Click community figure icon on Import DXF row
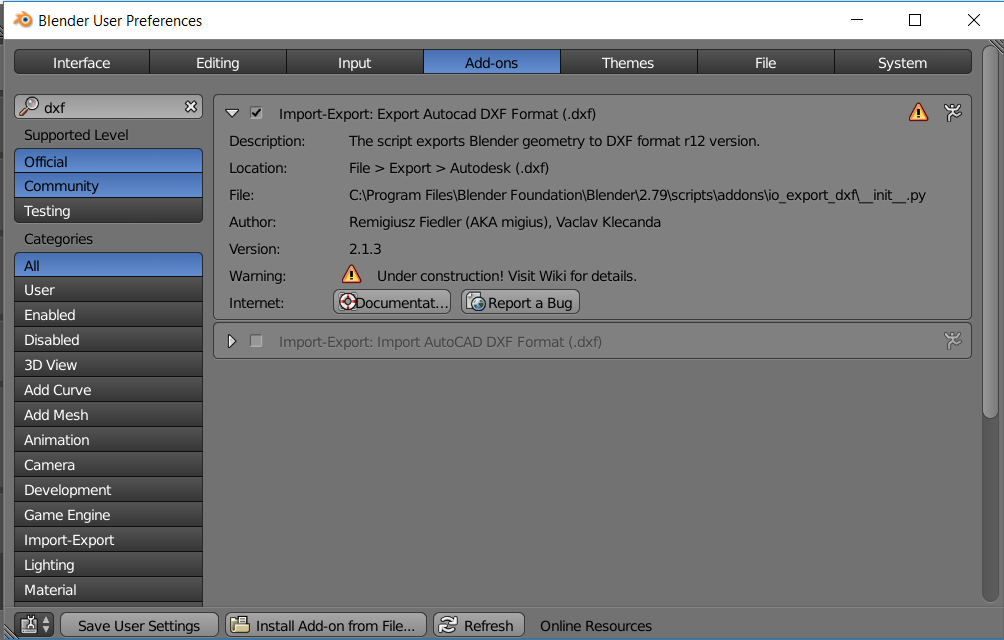The height and width of the screenshot is (640, 1004). [953, 340]
